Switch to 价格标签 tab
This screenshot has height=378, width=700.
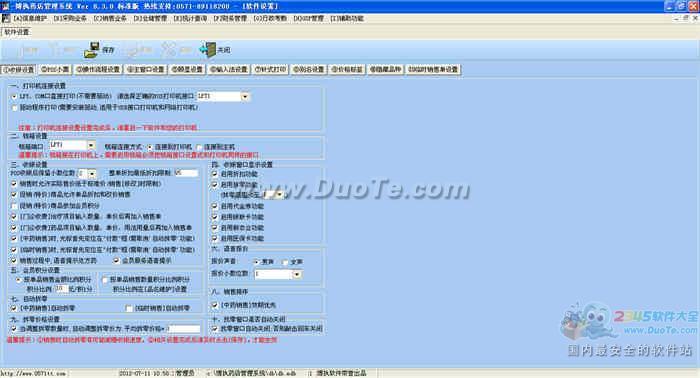pyautogui.click(x=347, y=70)
